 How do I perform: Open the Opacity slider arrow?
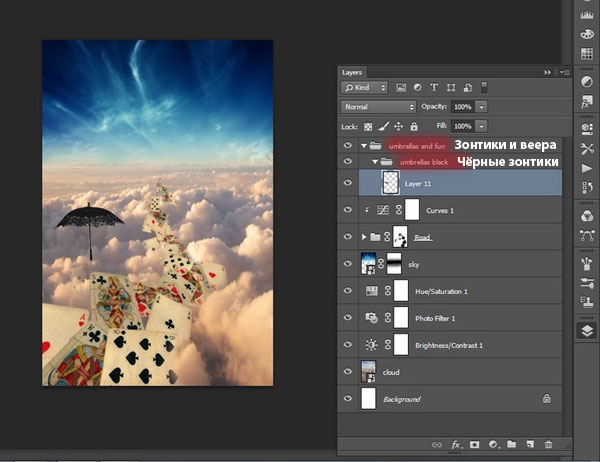coord(481,107)
